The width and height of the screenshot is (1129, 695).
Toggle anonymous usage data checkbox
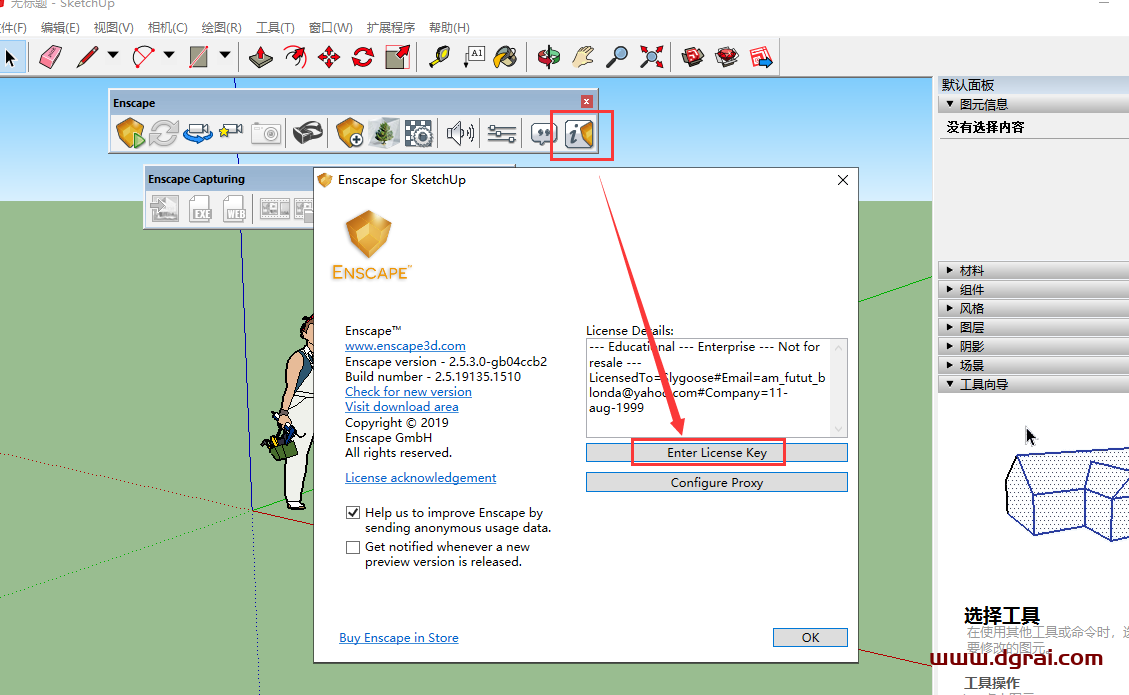[353, 513]
